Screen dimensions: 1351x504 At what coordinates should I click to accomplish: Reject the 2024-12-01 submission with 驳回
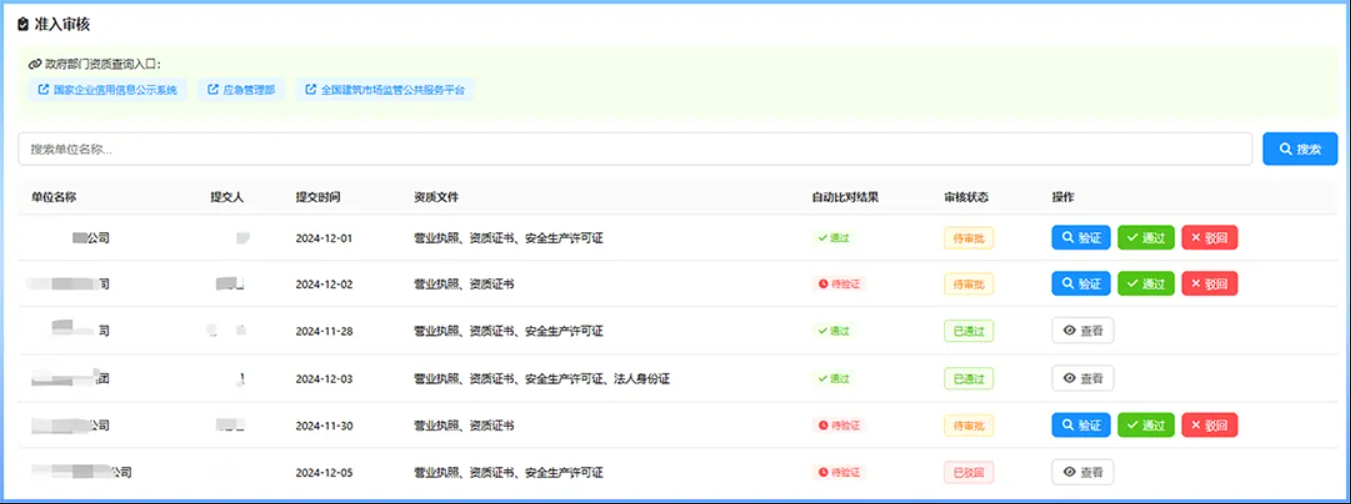click(1209, 238)
